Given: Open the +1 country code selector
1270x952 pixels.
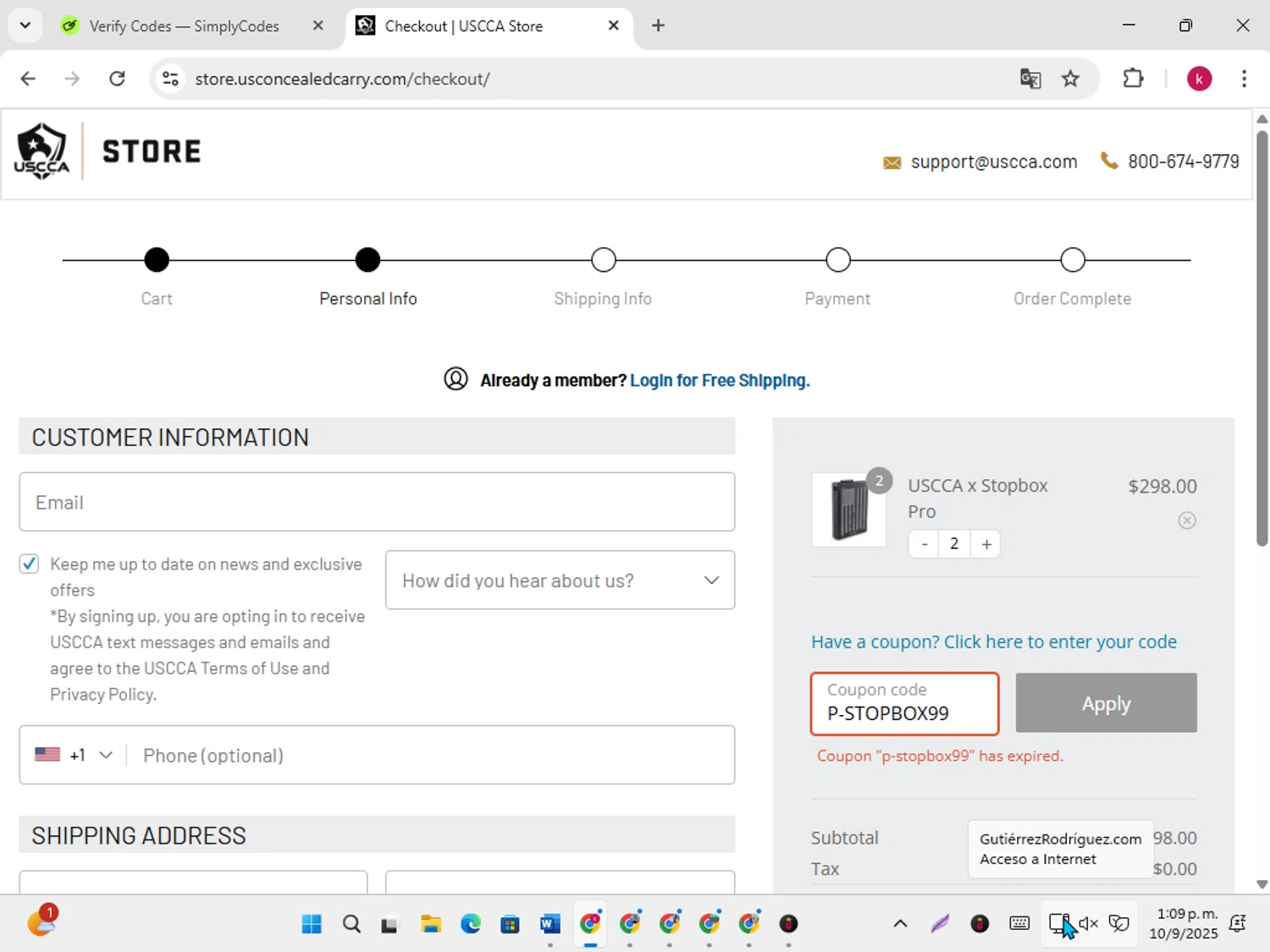Looking at the screenshot, I should [74, 755].
